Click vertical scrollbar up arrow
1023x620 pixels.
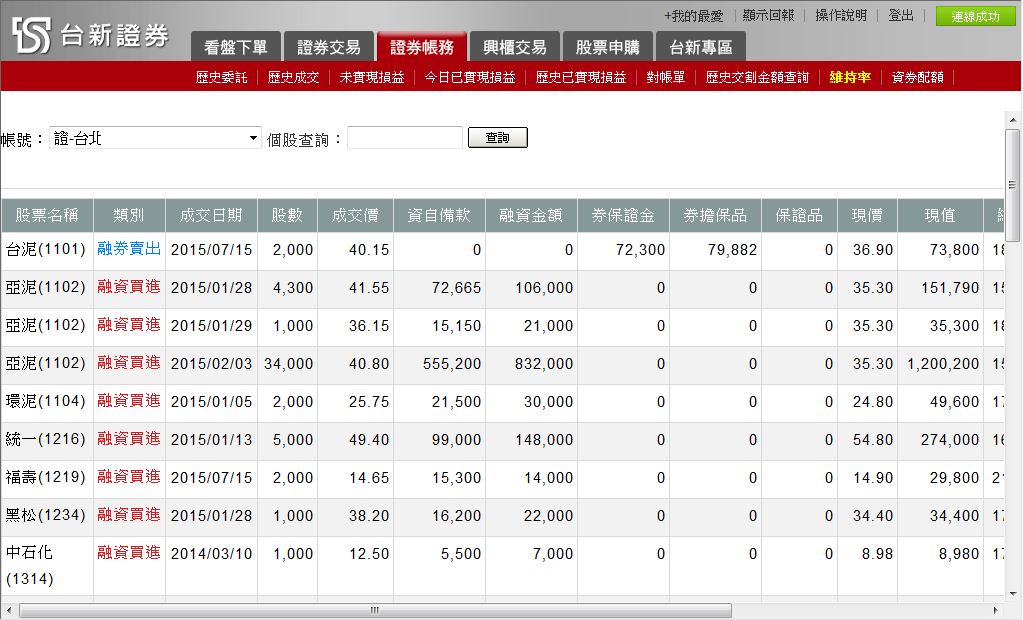tap(1013, 119)
